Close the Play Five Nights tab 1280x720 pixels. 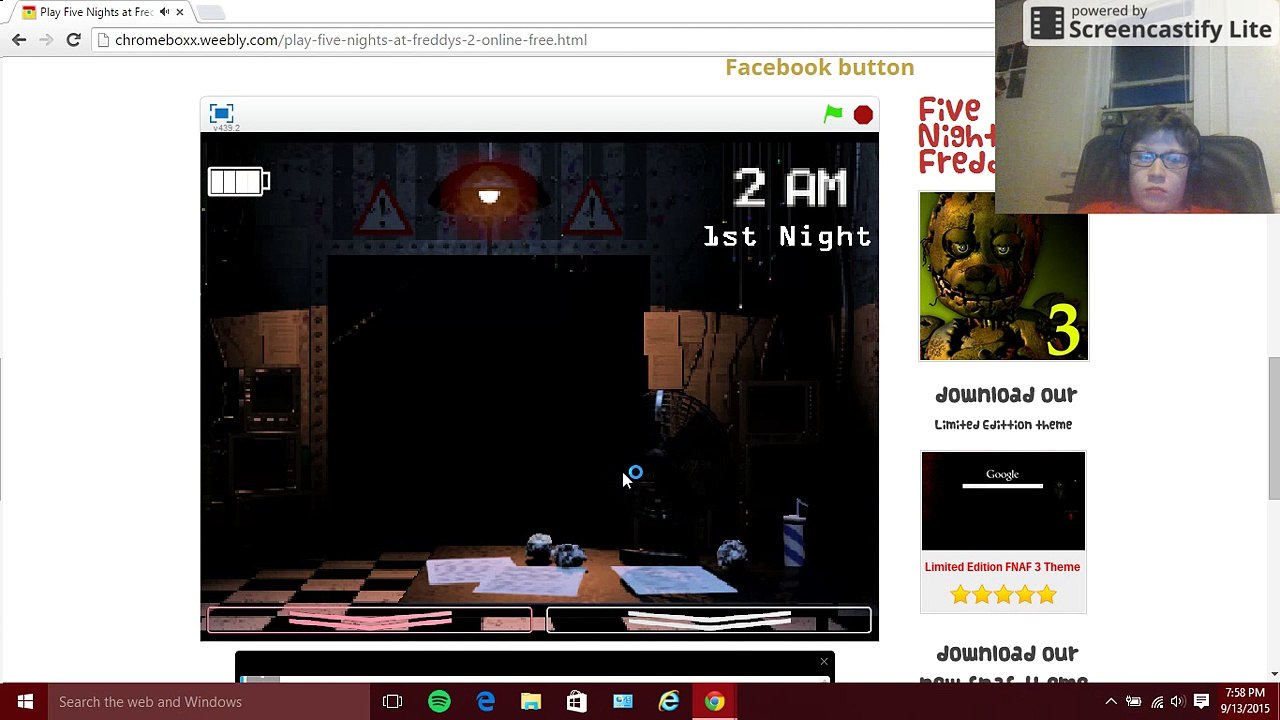tap(180, 12)
